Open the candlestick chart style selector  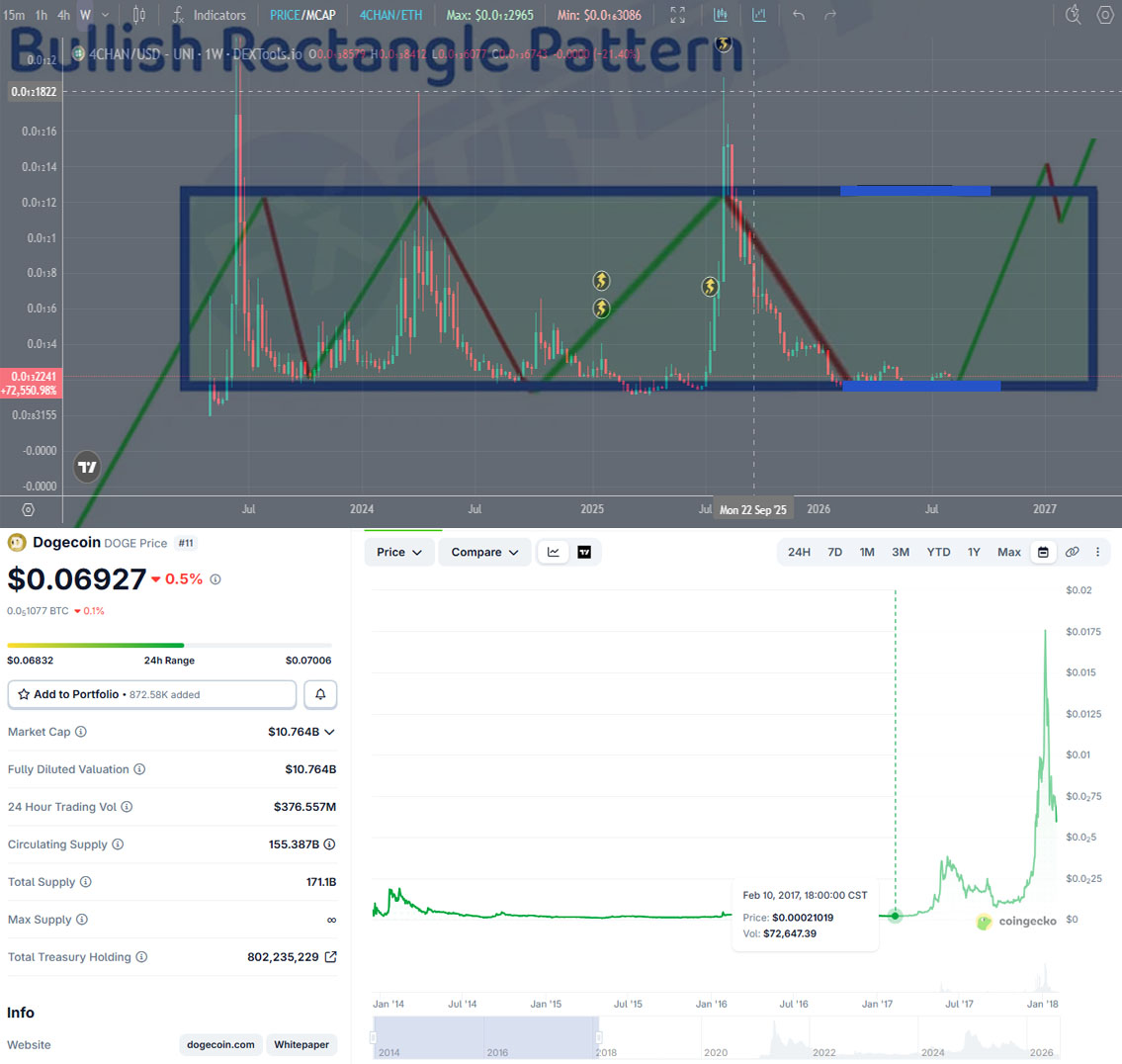click(x=139, y=15)
